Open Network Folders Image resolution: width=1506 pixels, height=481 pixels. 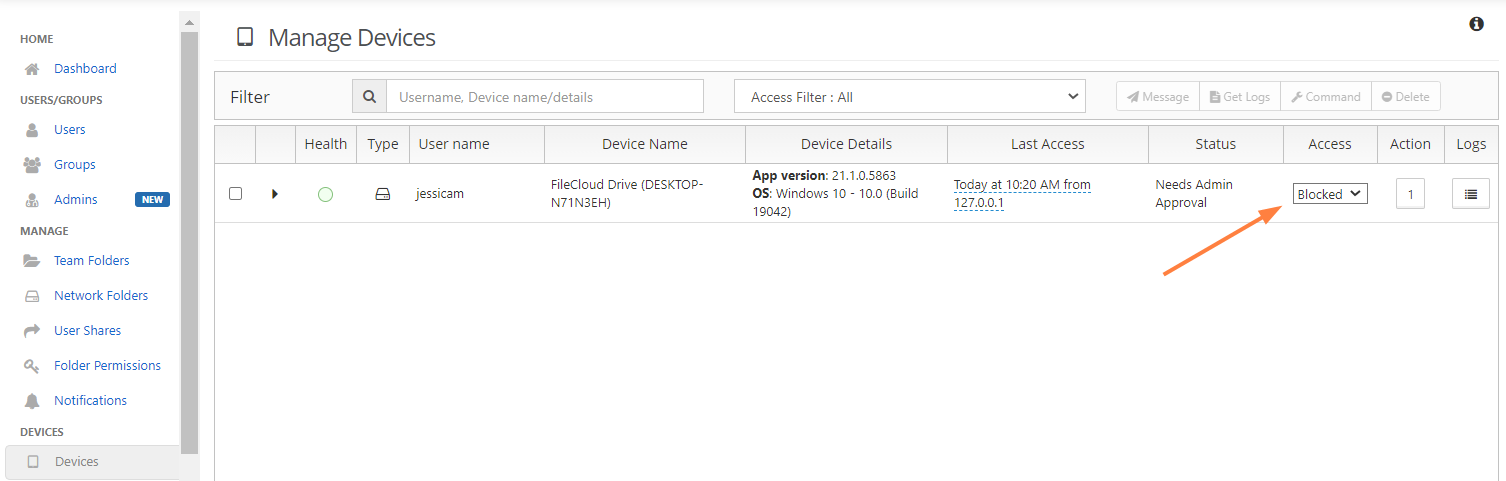(x=100, y=296)
